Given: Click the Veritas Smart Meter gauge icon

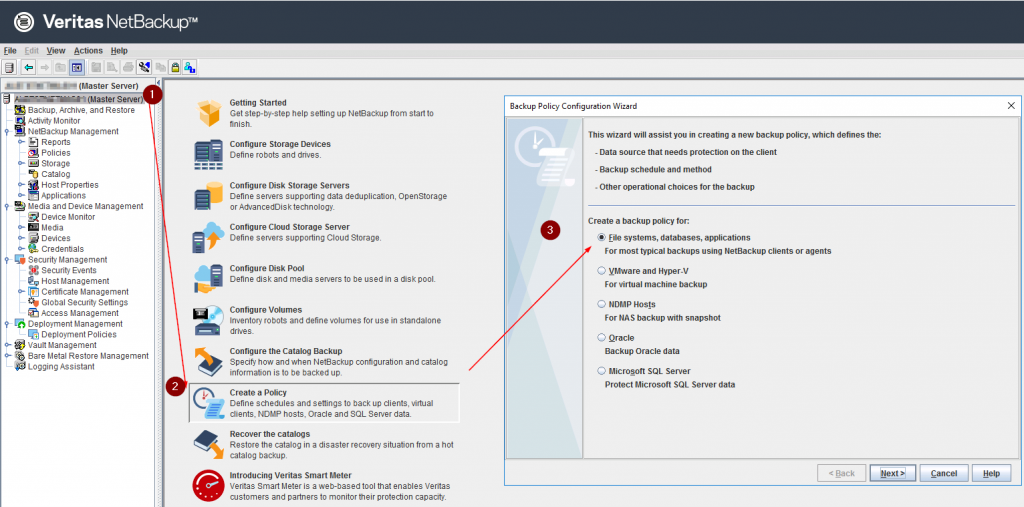Looking at the screenshot, I should pyautogui.click(x=209, y=485).
